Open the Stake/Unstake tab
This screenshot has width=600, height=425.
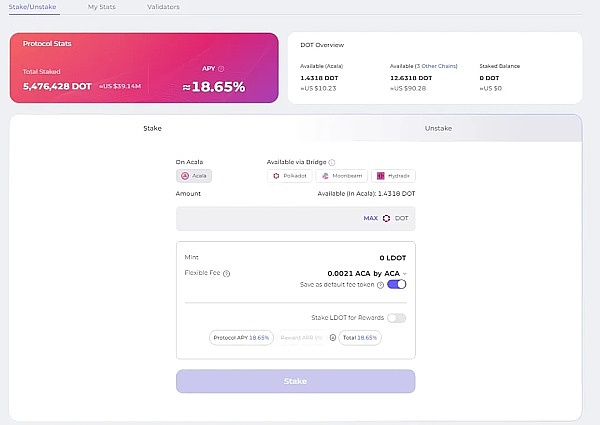(x=33, y=7)
